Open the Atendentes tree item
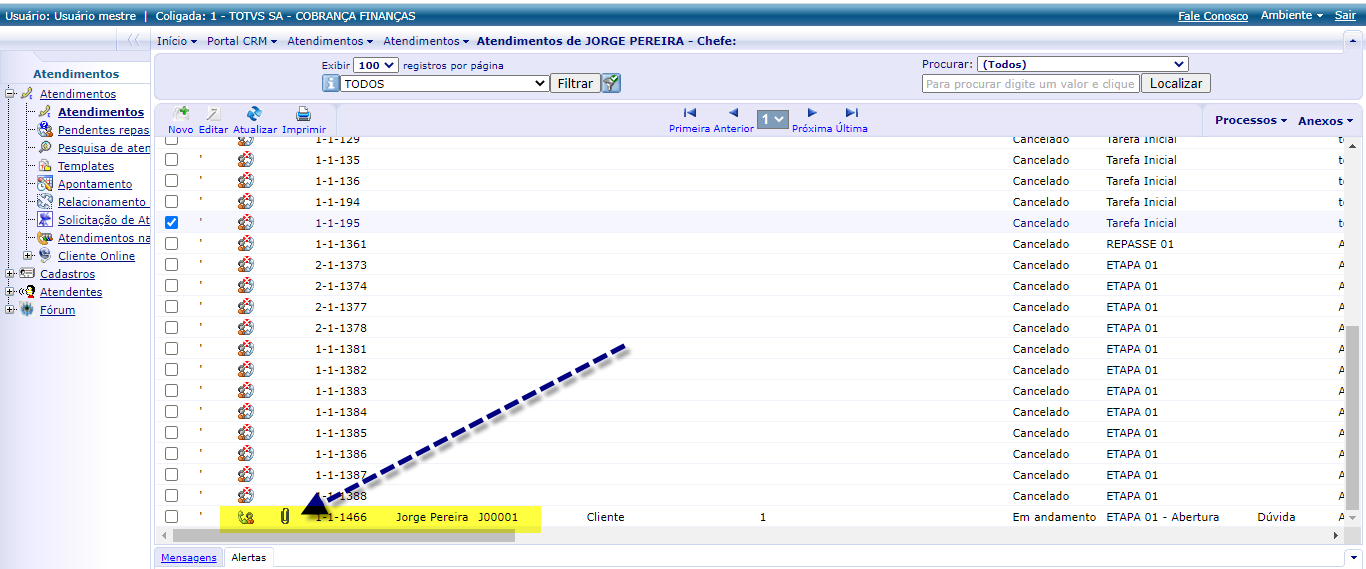The width and height of the screenshot is (1366, 569). pyautogui.click(x=71, y=292)
